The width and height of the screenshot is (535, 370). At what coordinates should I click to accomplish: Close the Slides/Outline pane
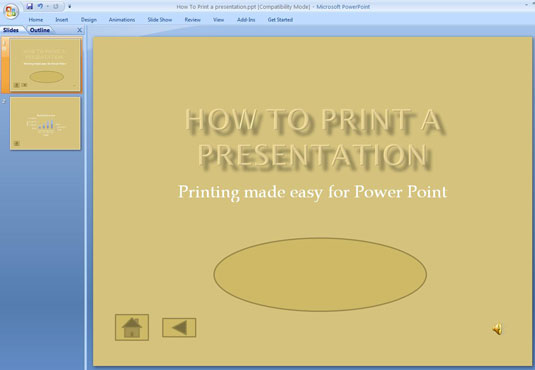pos(79,30)
